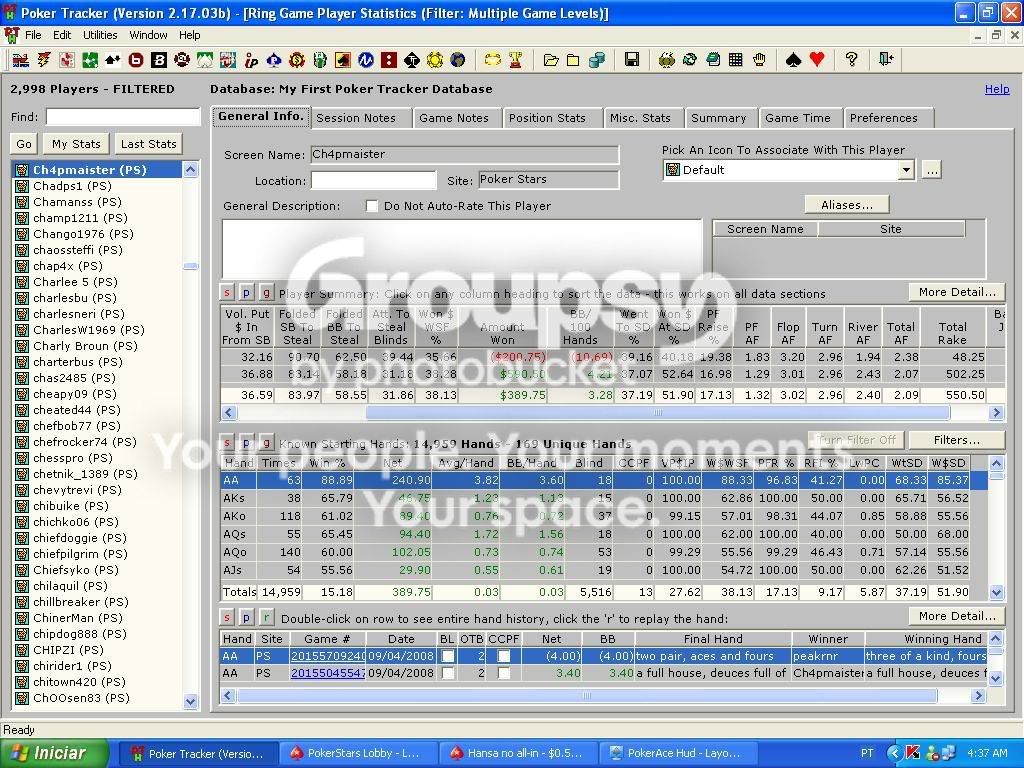Click the red circle 'b' site icon
This screenshot has width=1024, height=768.
[136, 60]
